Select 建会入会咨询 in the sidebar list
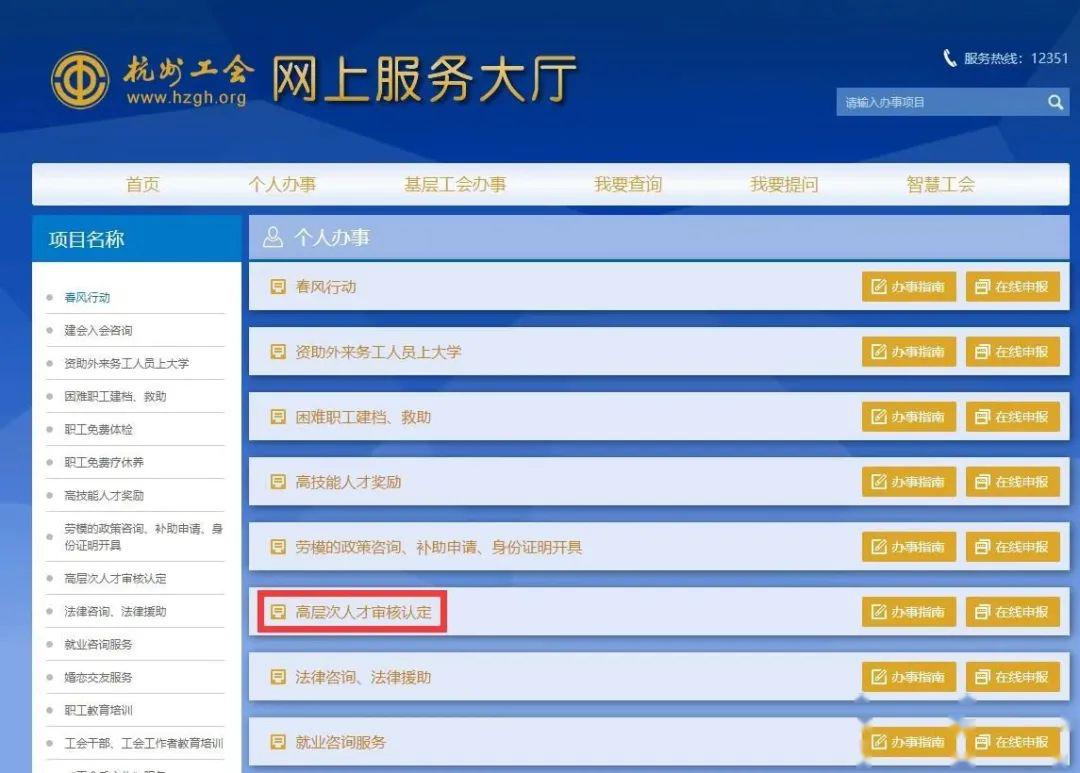This screenshot has height=773, width=1080. 98,331
